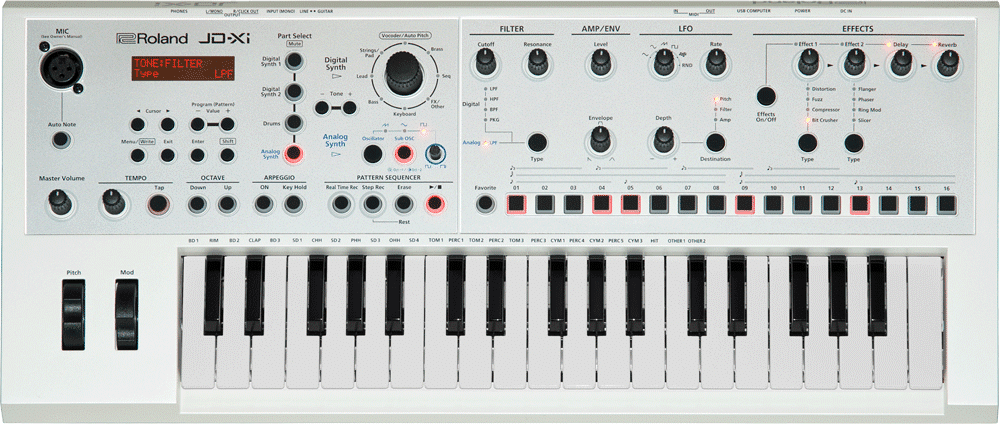Toggle step pad 13
The image size is (1000, 424).
pyautogui.click(x=860, y=204)
